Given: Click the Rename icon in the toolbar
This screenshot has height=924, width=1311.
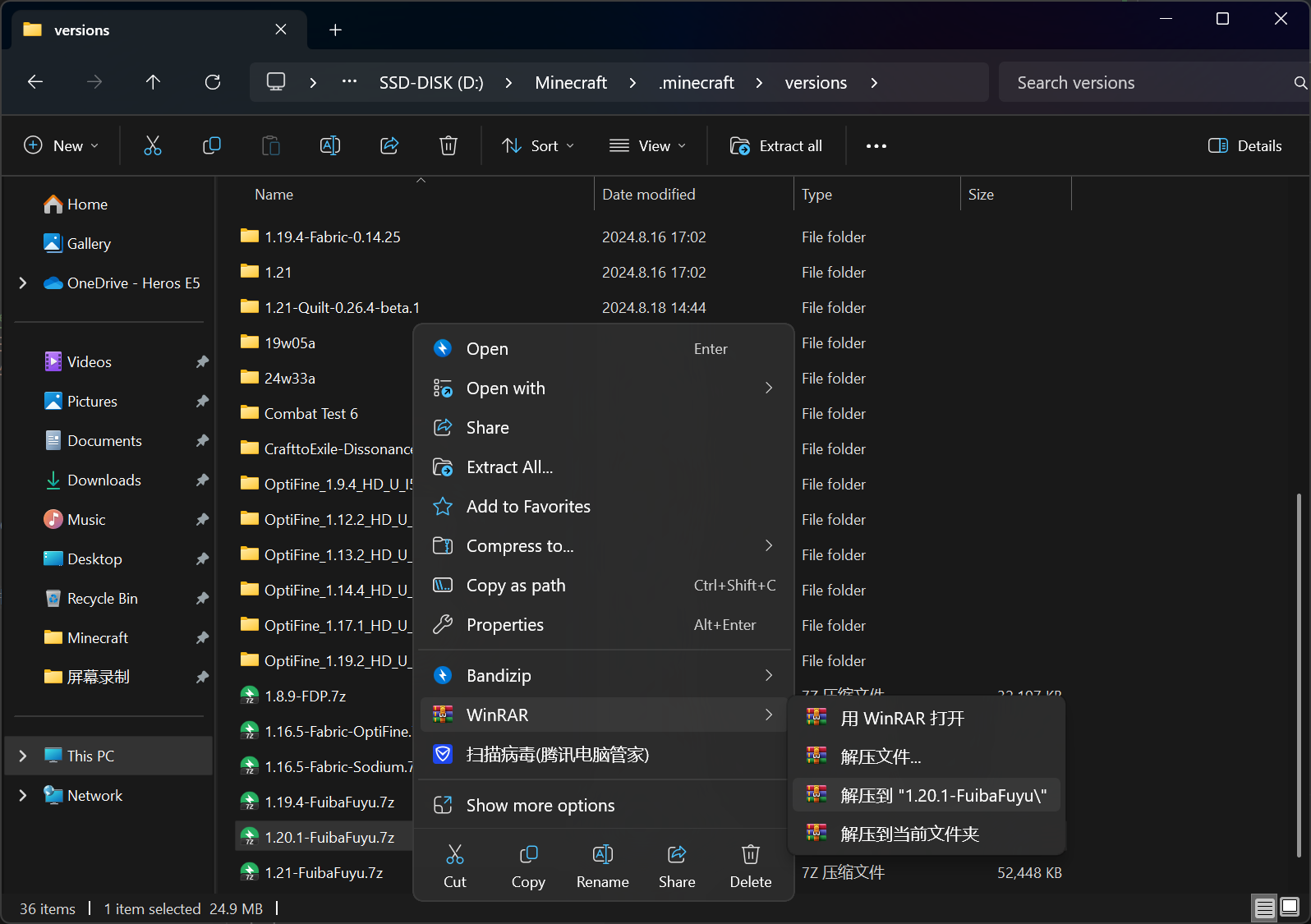Looking at the screenshot, I should 330,145.
